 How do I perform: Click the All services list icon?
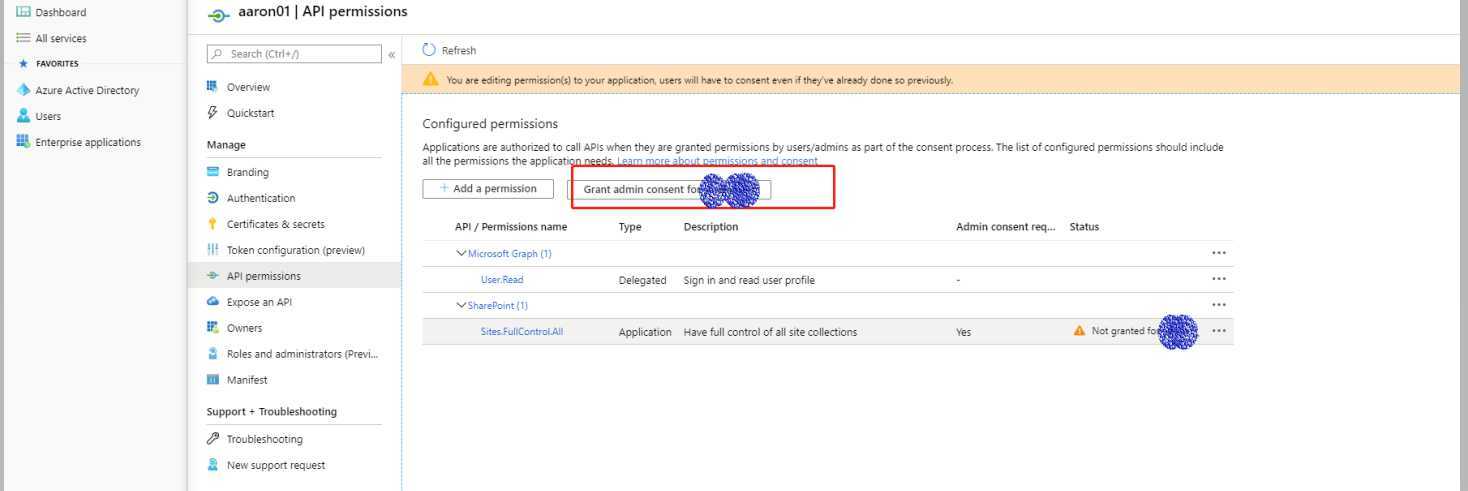pos(23,38)
